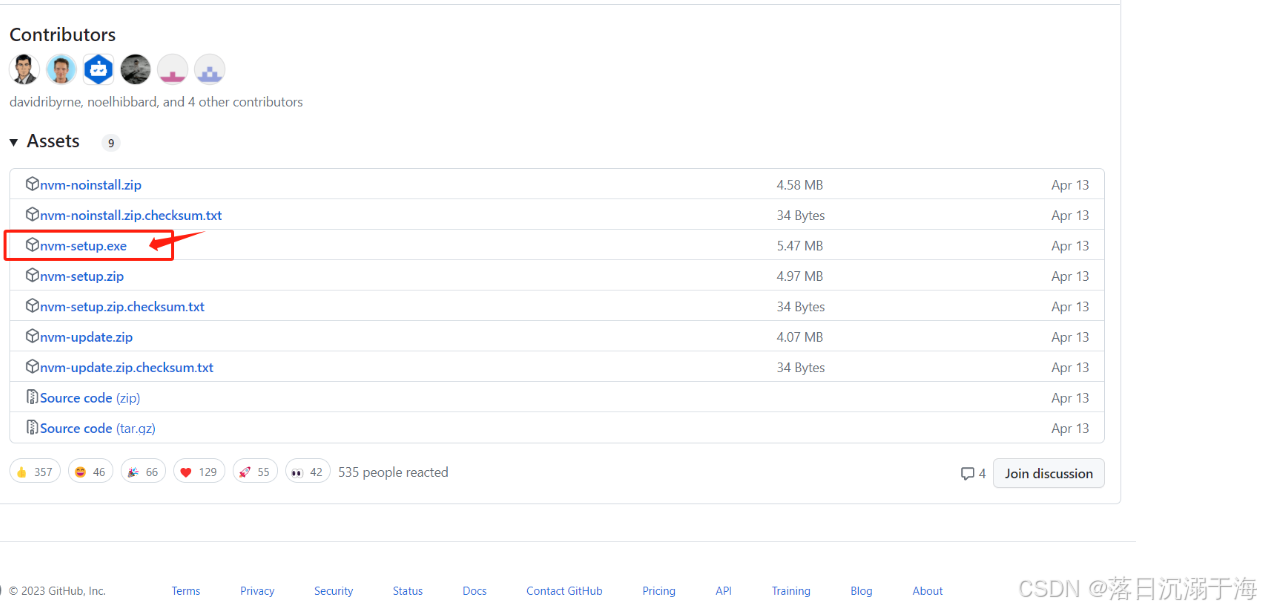Open Security footer link
Viewport: 1261px width, 610px height.
[333, 591]
